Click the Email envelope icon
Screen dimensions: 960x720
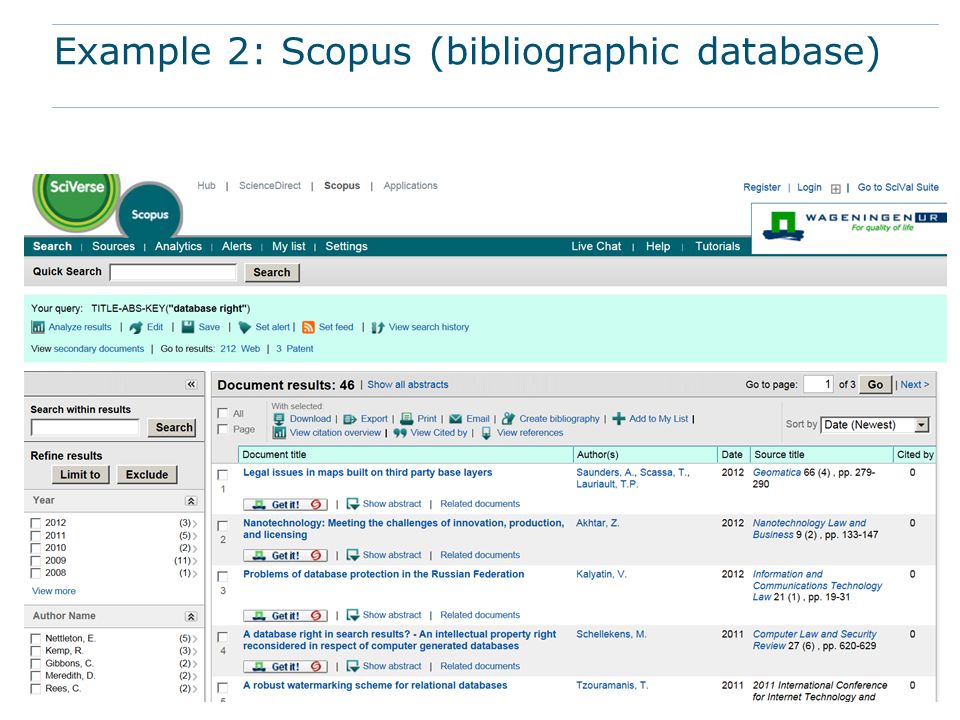coord(456,419)
